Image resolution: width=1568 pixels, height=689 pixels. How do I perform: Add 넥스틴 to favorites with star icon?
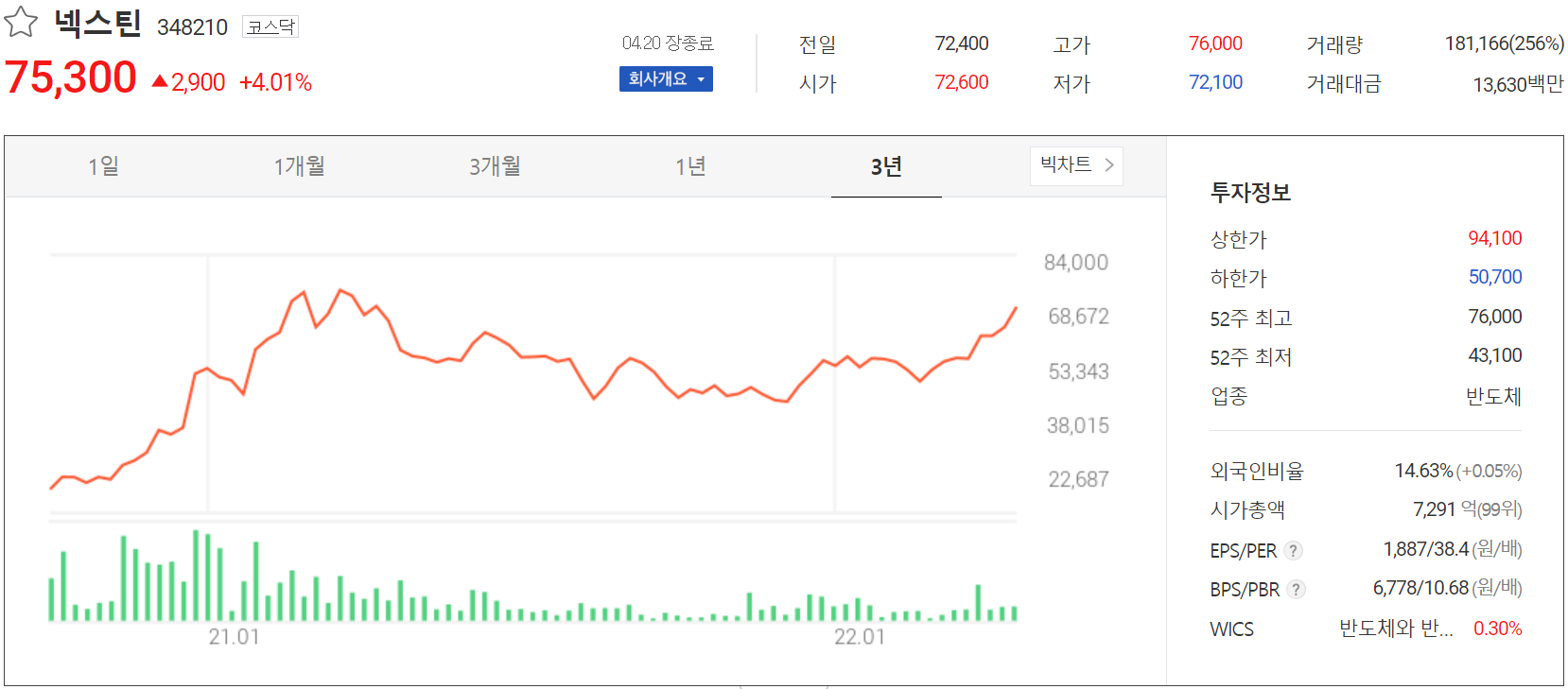(x=21, y=23)
